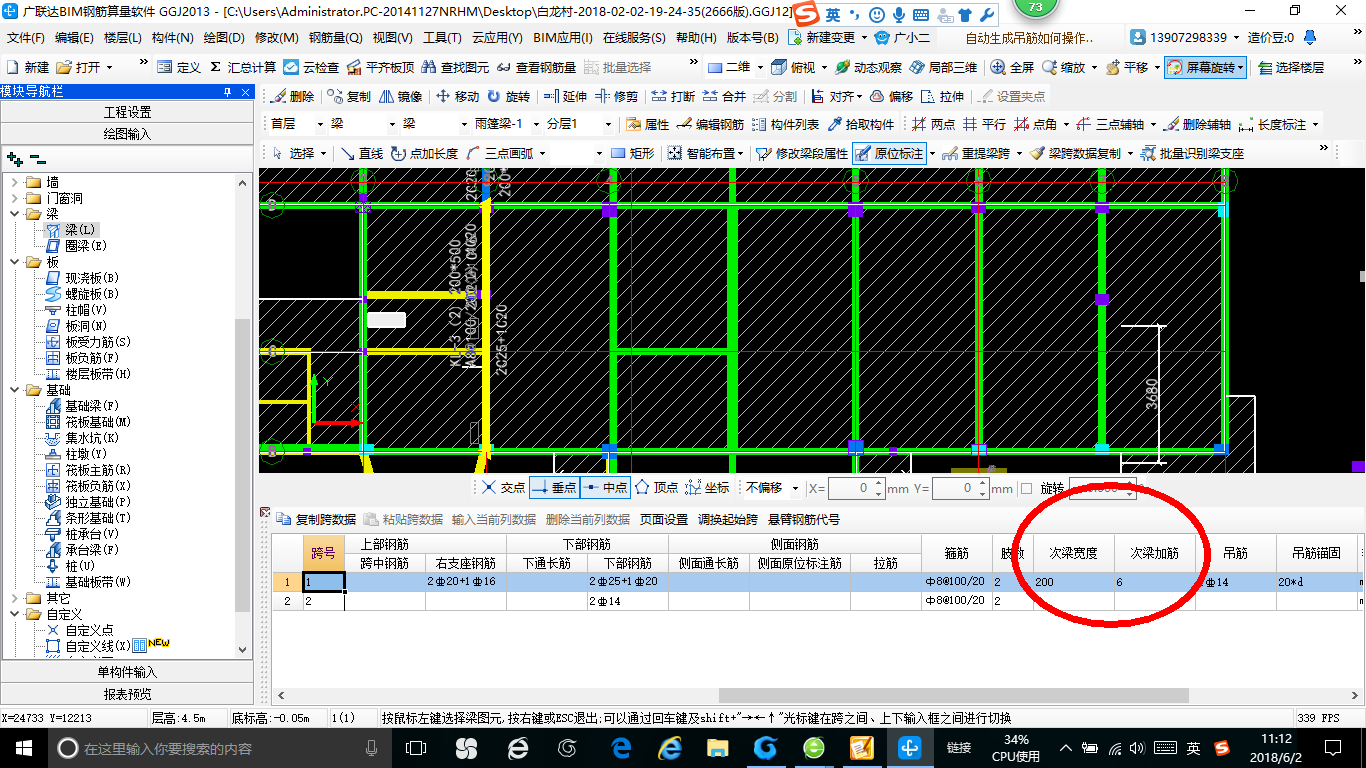1366x768 pixels.
Task: Toggle 坐标 coordinate snap
Action: coord(707,487)
